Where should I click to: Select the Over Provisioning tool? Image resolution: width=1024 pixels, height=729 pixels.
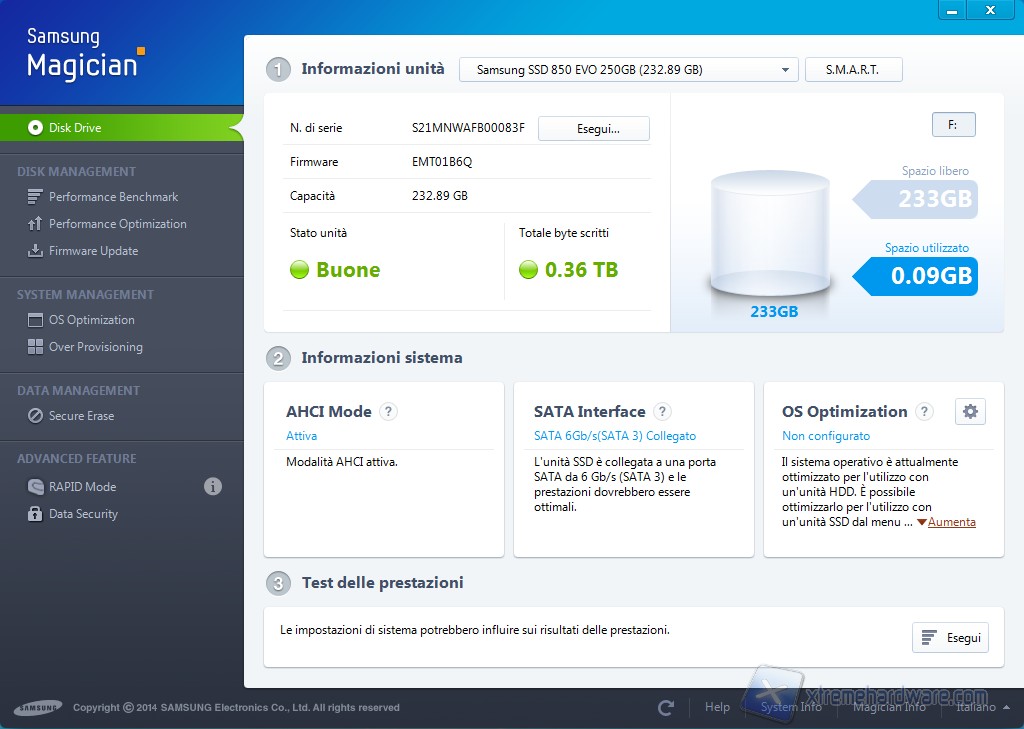coord(97,347)
